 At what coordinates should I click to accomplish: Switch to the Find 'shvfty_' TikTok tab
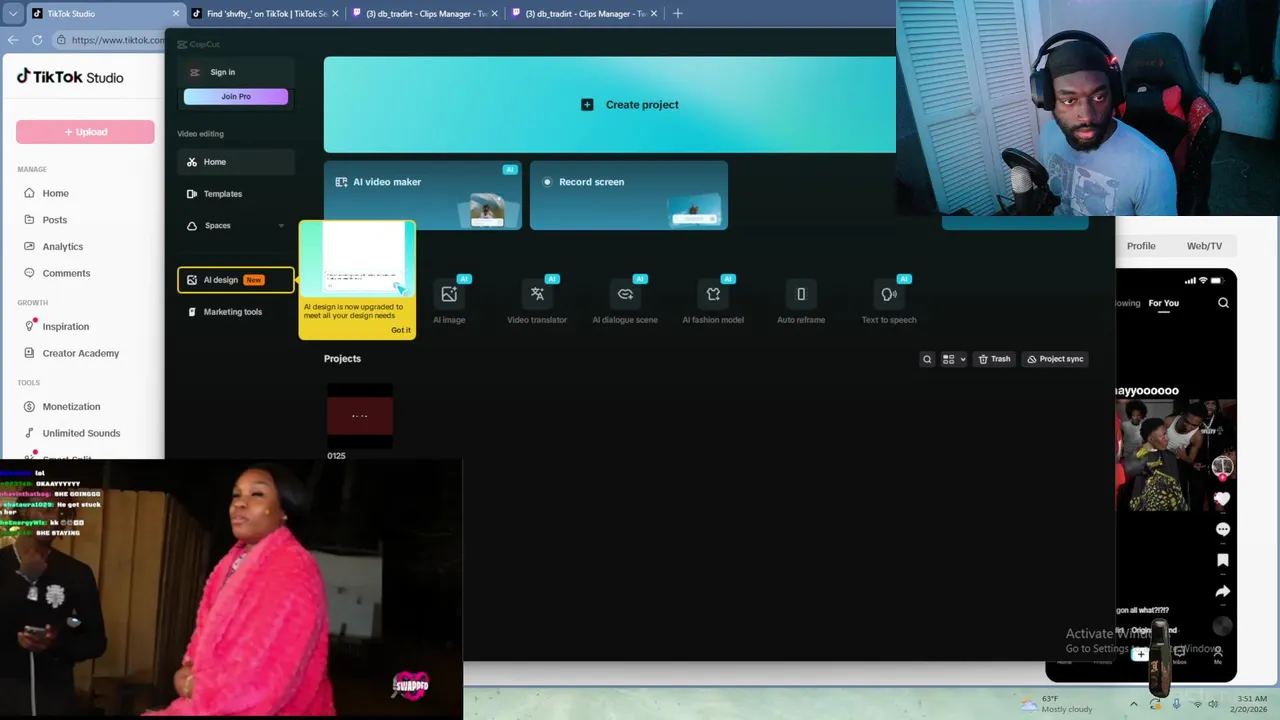265,14
